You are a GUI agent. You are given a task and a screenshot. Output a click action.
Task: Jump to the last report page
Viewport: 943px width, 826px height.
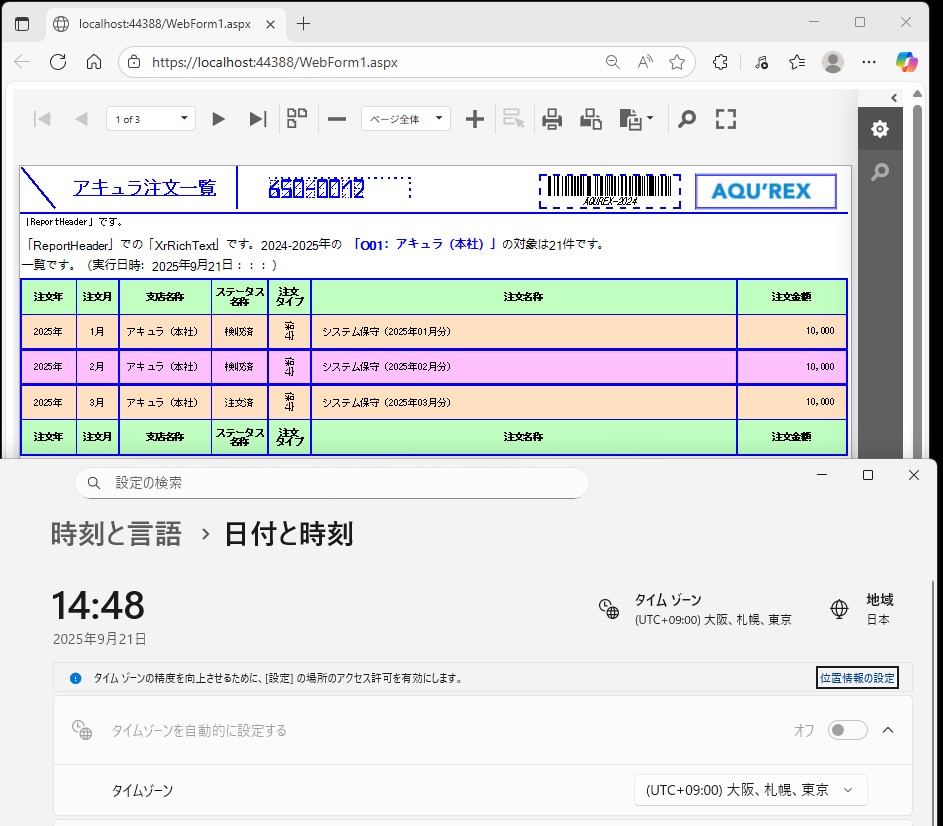[x=257, y=119]
